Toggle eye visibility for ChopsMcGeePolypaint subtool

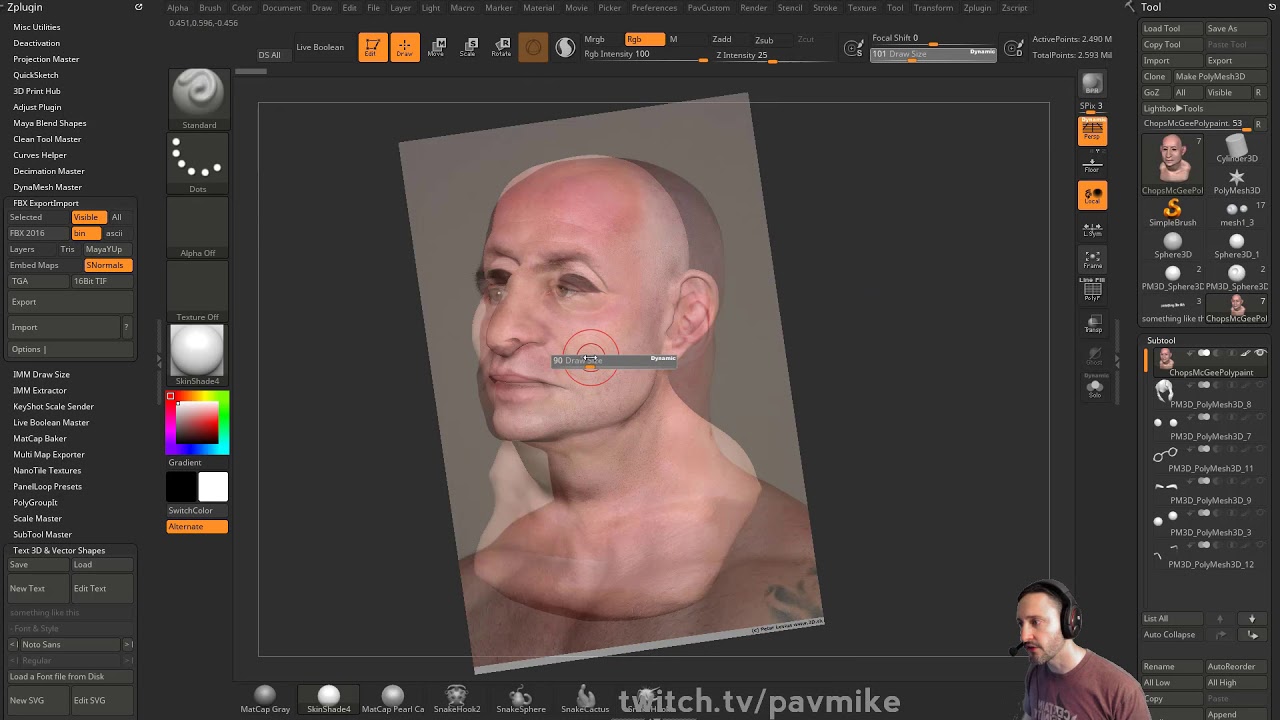tap(1260, 353)
